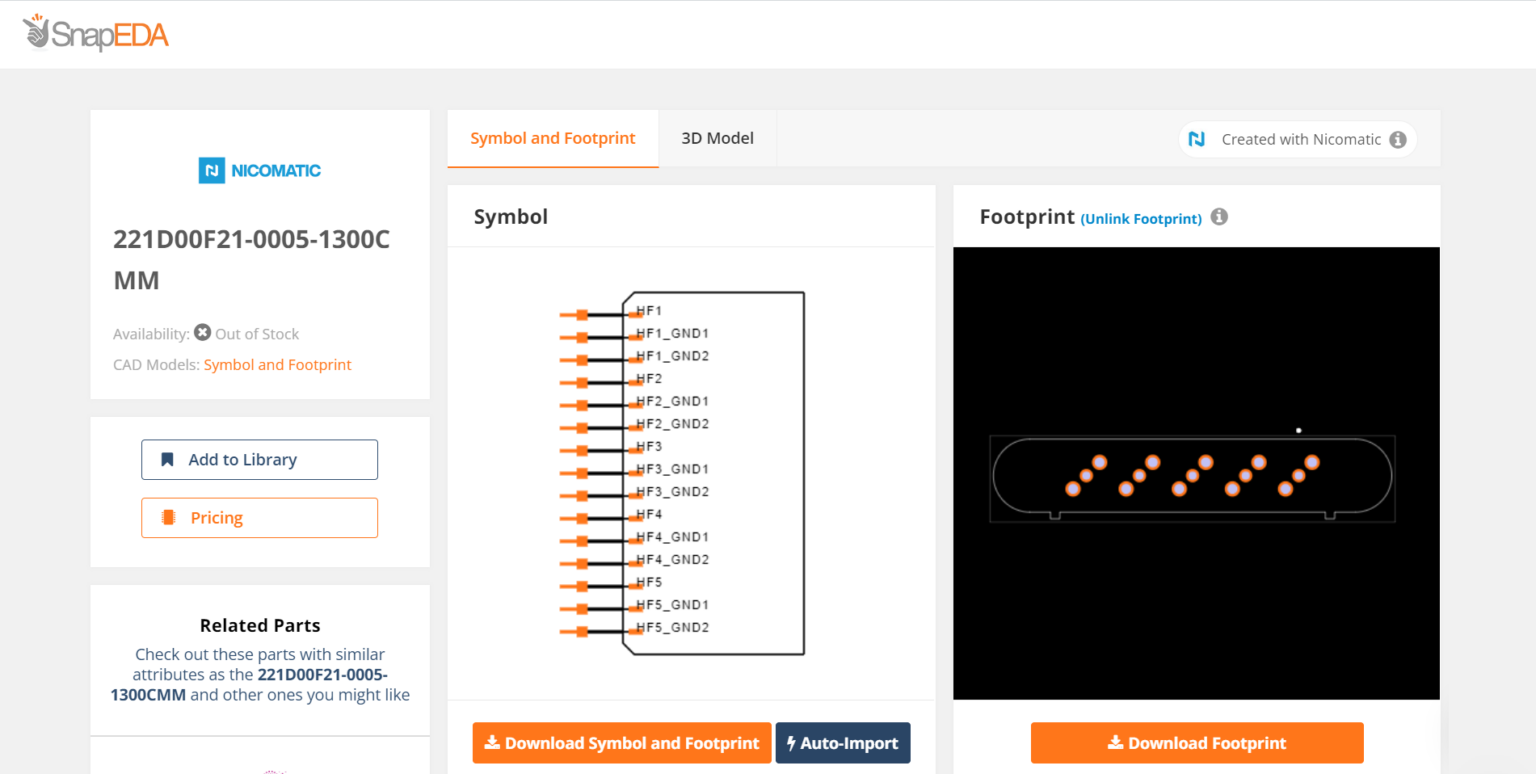Click the info icon next to Created with Nicomatic

pos(1397,139)
